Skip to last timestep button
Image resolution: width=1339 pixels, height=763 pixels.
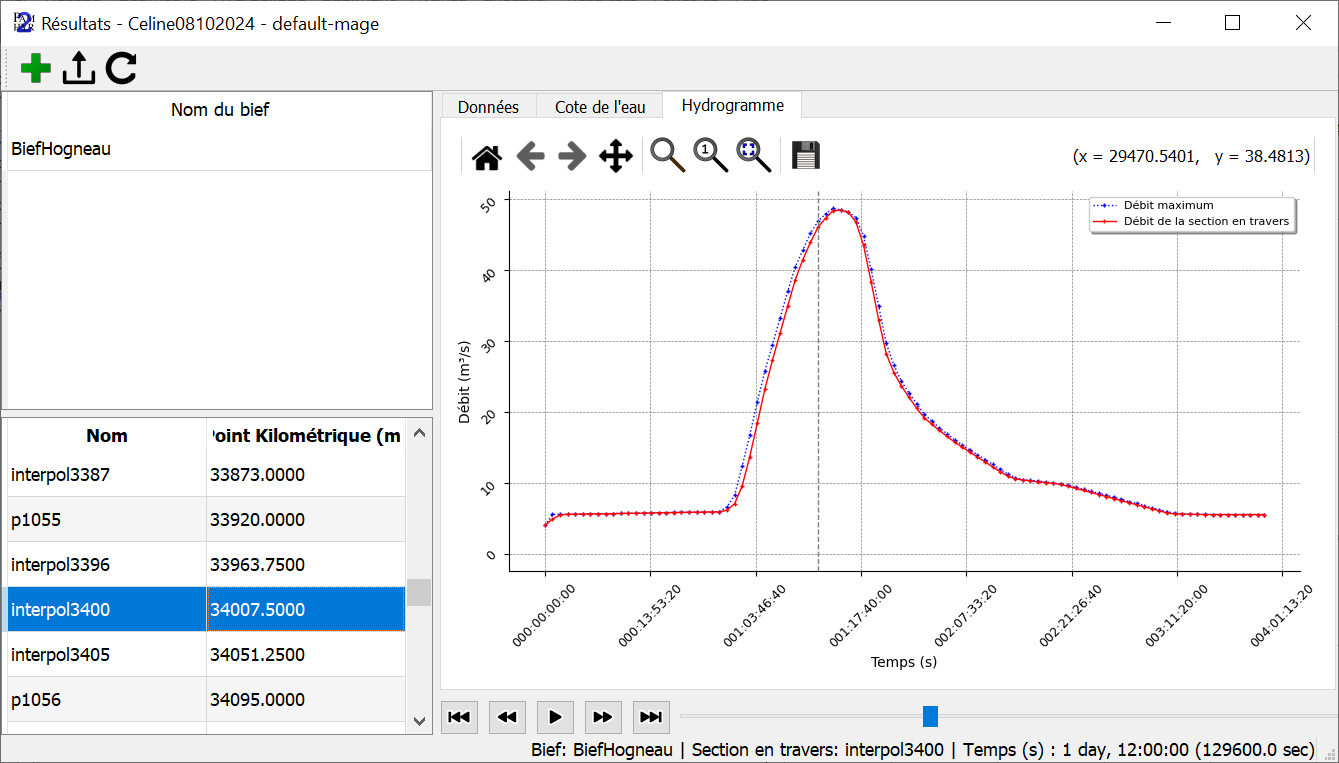click(x=651, y=717)
